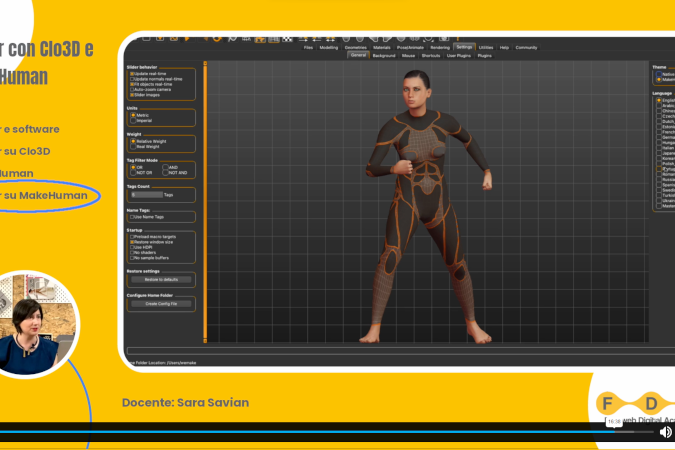
Task: Click the instructor webcam thumbnail
Action: point(35,325)
